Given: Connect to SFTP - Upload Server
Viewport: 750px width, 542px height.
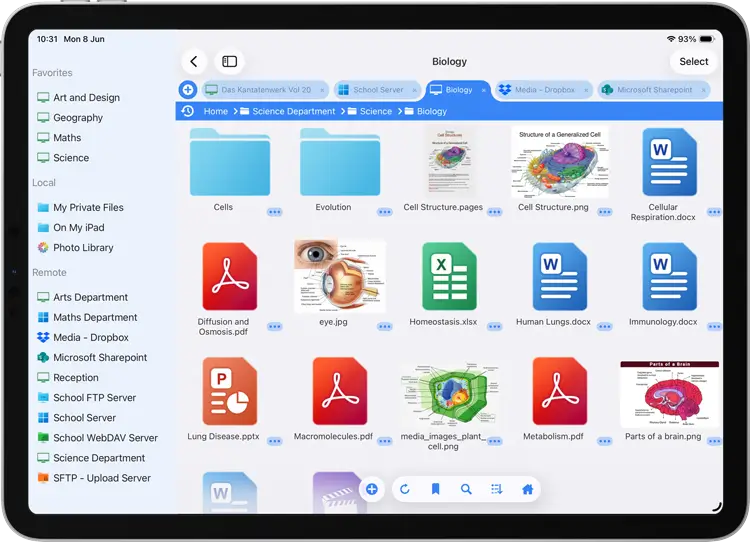Looking at the screenshot, I should point(94,478).
